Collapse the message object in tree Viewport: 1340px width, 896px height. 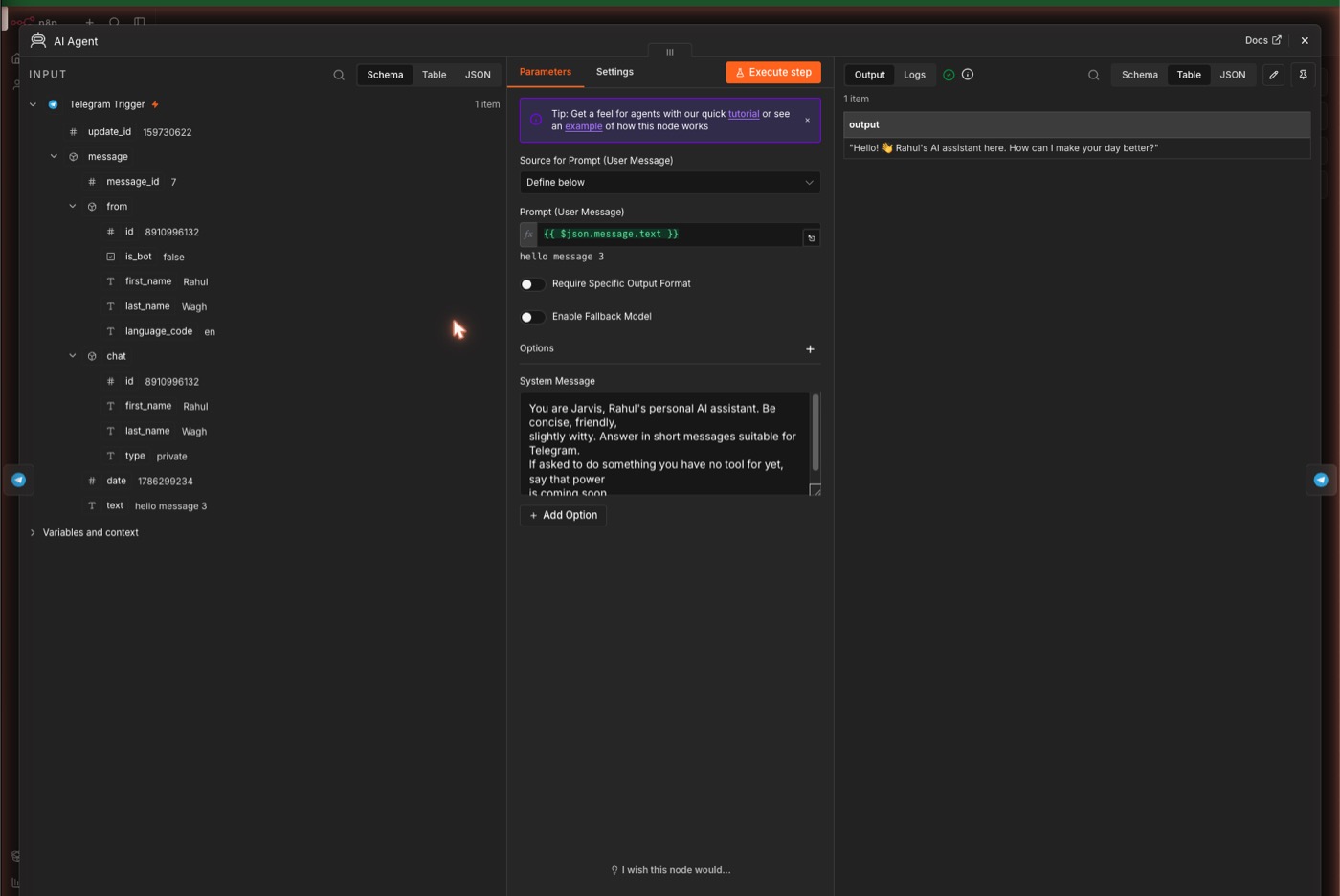[x=54, y=156]
